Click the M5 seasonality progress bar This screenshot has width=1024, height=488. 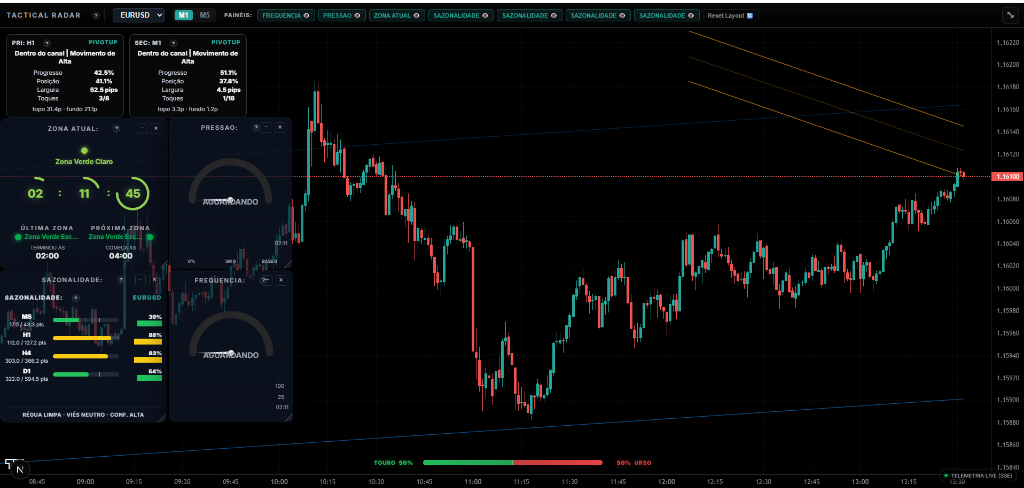click(86, 320)
